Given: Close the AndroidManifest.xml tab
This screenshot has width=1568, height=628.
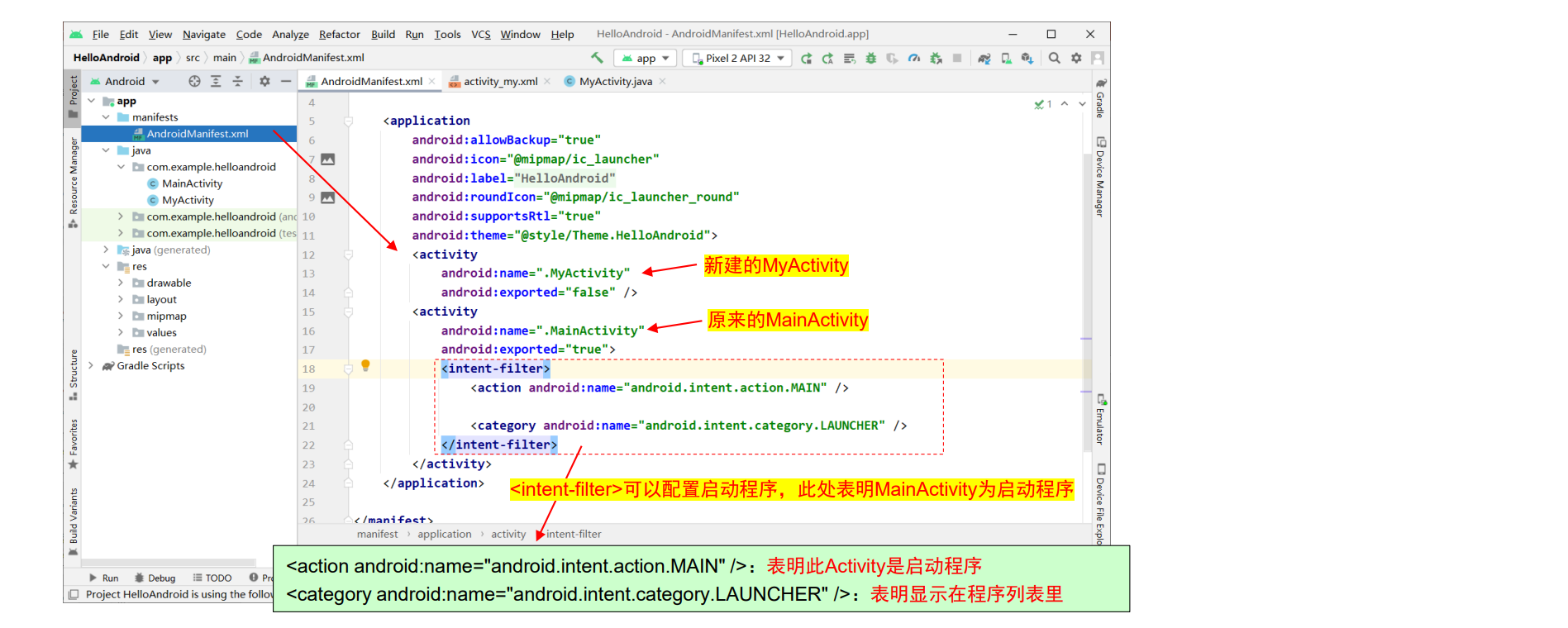Looking at the screenshot, I should (x=431, y=81).
